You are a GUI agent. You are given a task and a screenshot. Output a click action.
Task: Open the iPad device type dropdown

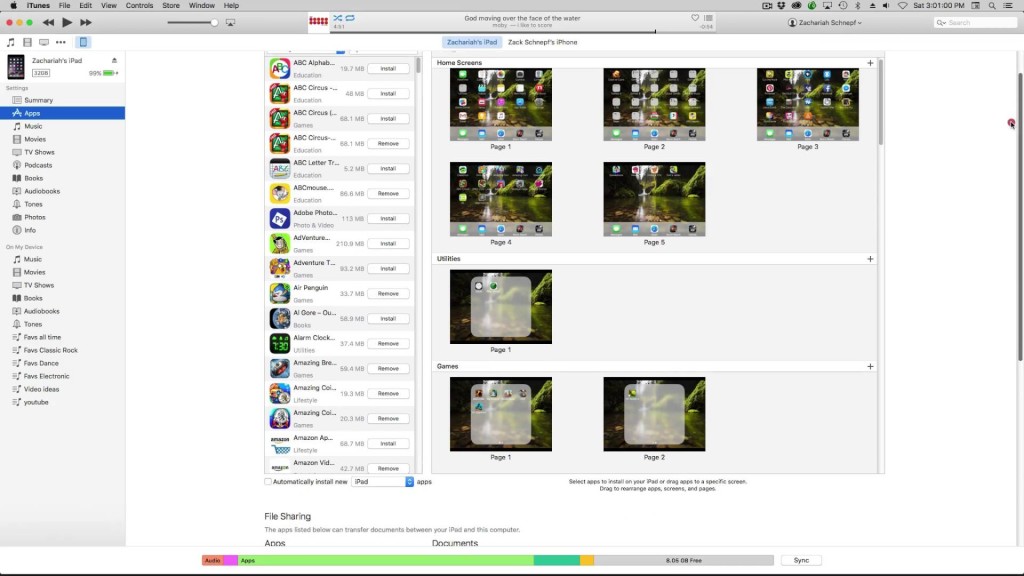tap(382, 482)
